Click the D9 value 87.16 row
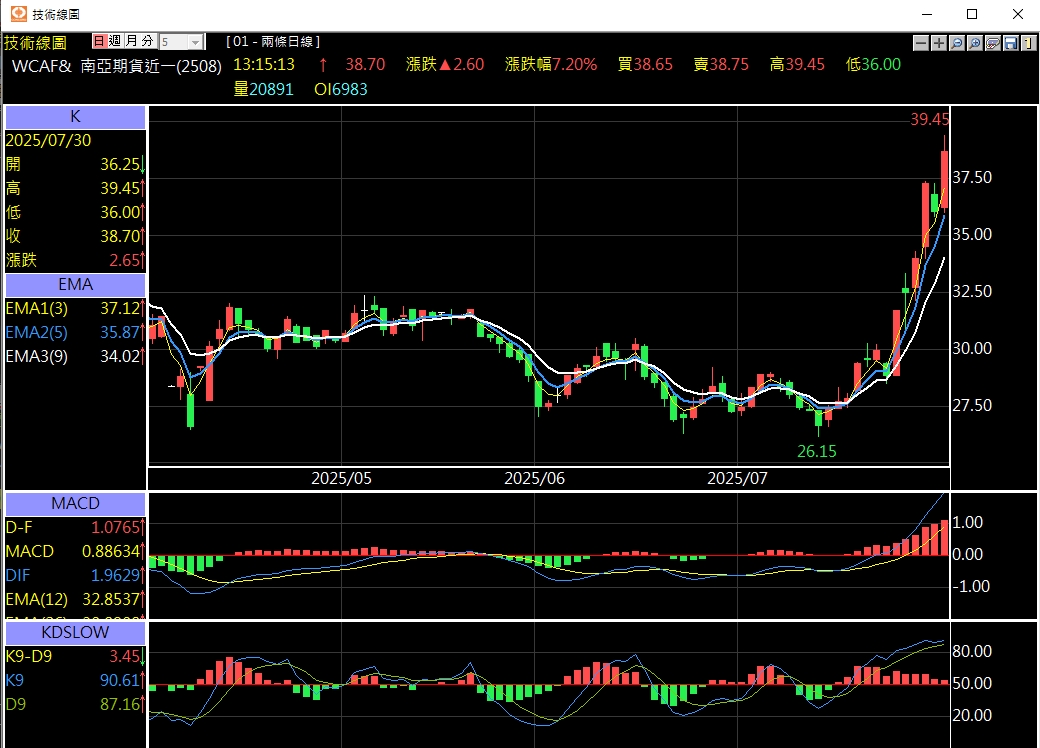The width and height of the screenshot is (1040, 748). (x=75, y=704)
